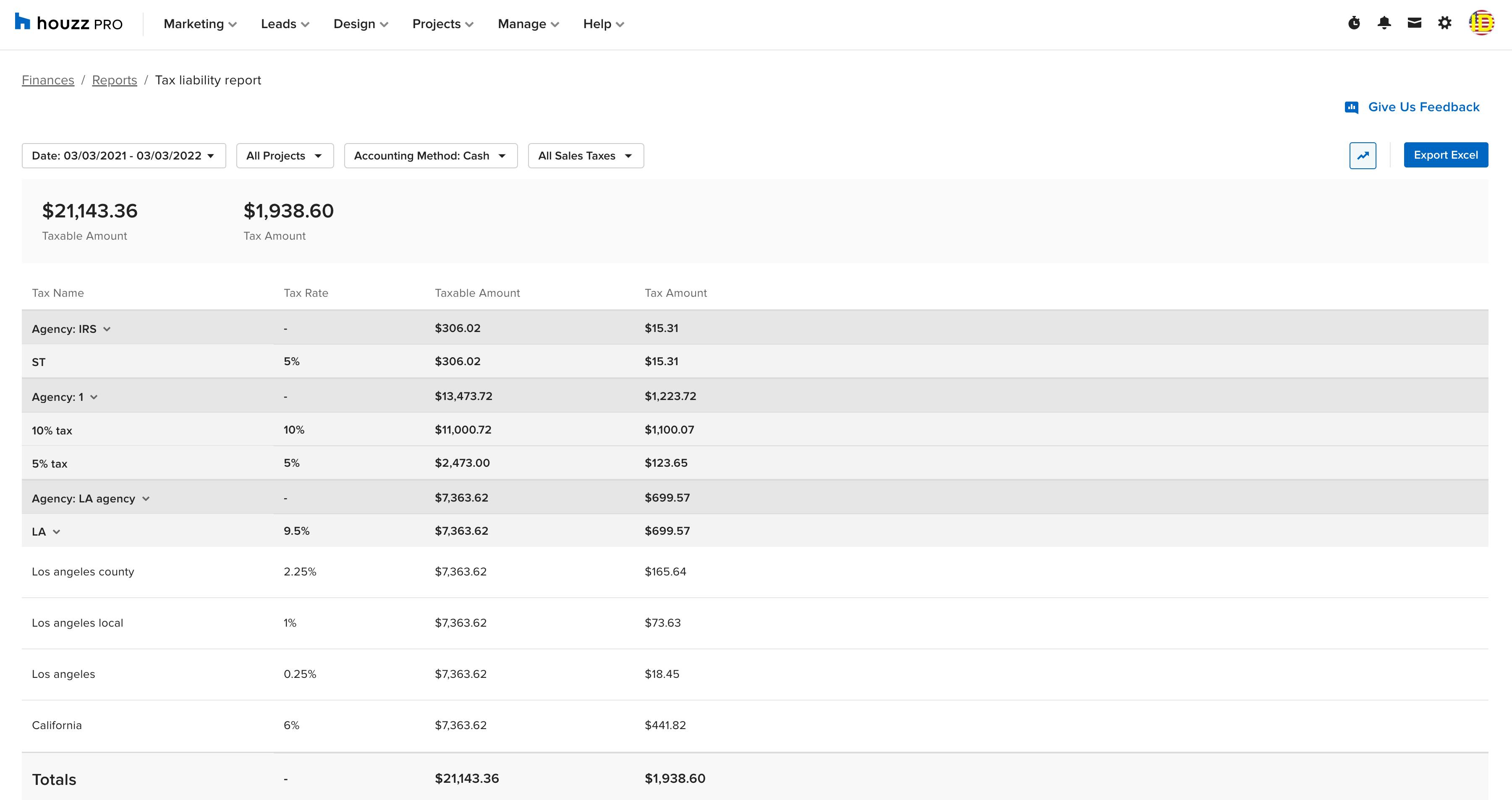Open the trend chart icon near Export Excel
The image size is (1512, 800).
(x=1363, y=156)
